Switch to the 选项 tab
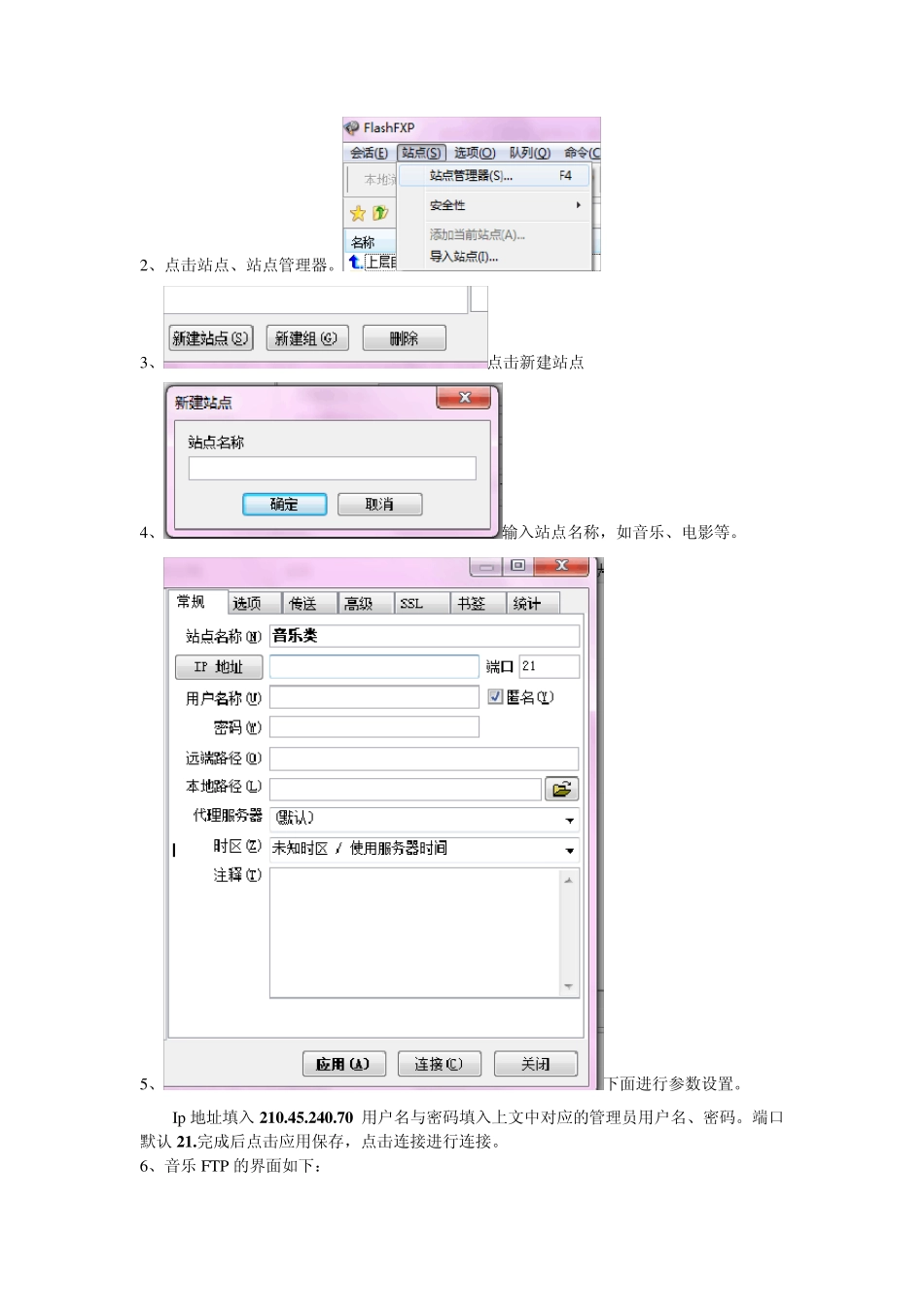Image resolution: width=924 pixels, height=1307 pixels. point(254,603)
